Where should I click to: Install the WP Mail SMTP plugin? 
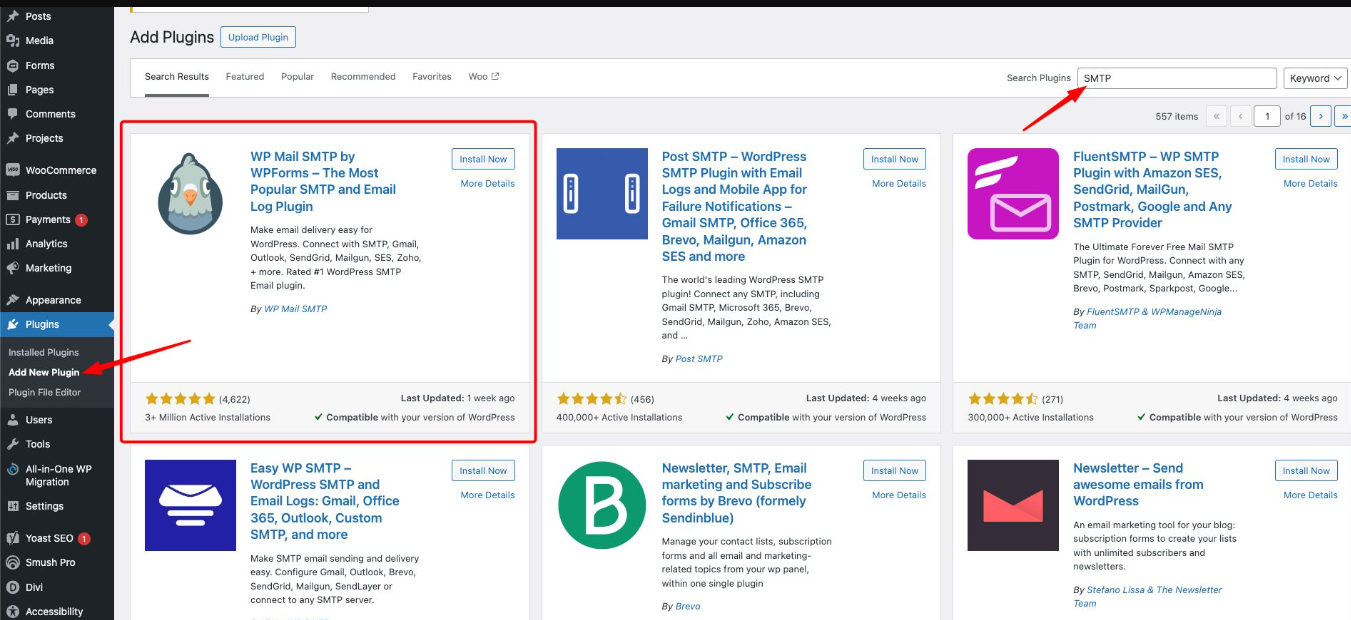coord(483,158)
